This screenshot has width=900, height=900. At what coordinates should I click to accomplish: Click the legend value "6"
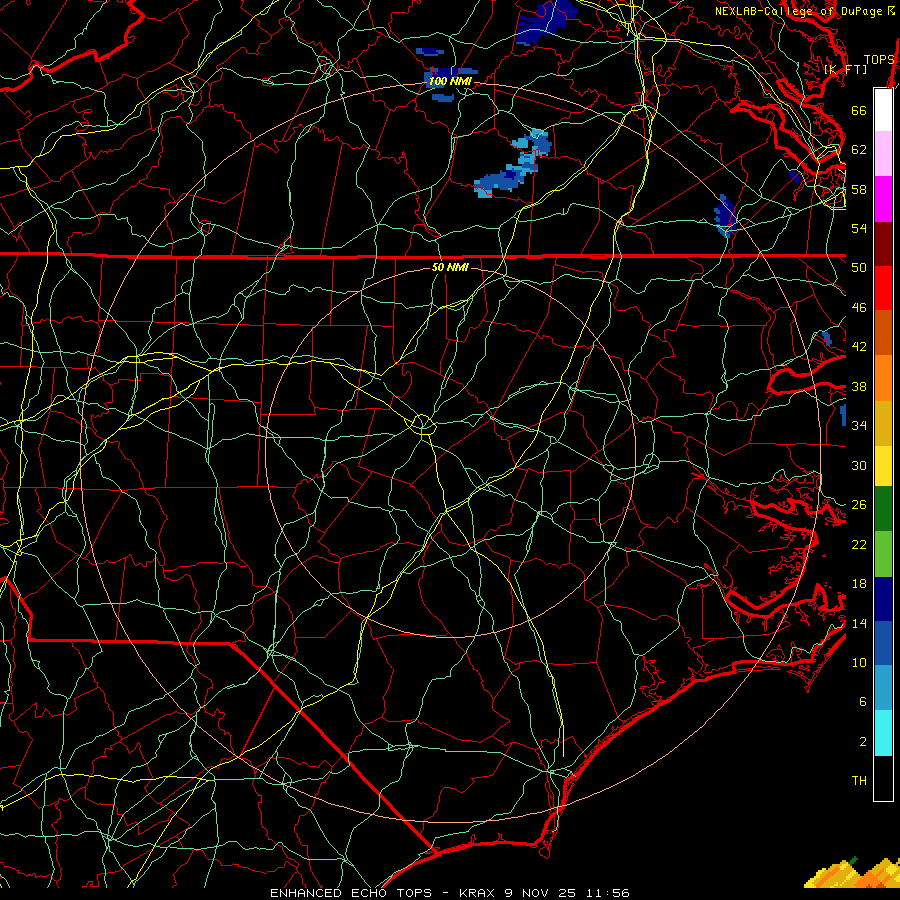[x=862, y=701]
